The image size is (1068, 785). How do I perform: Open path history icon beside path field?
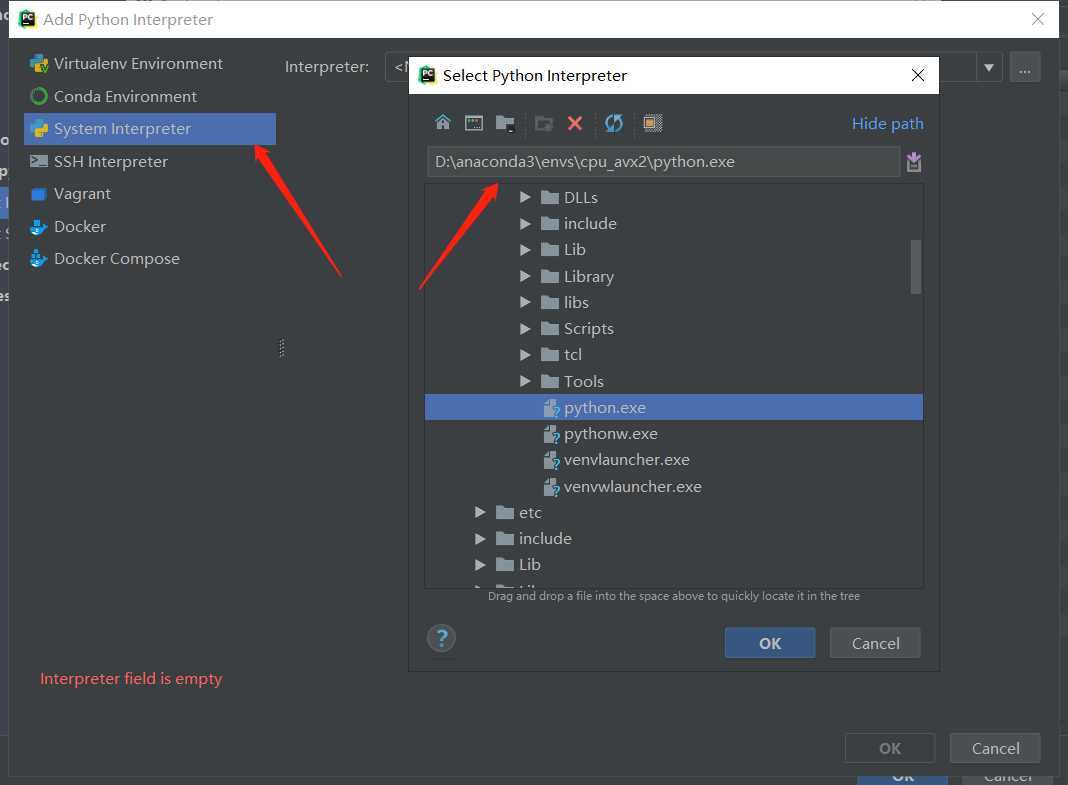[x=914, y=162]
